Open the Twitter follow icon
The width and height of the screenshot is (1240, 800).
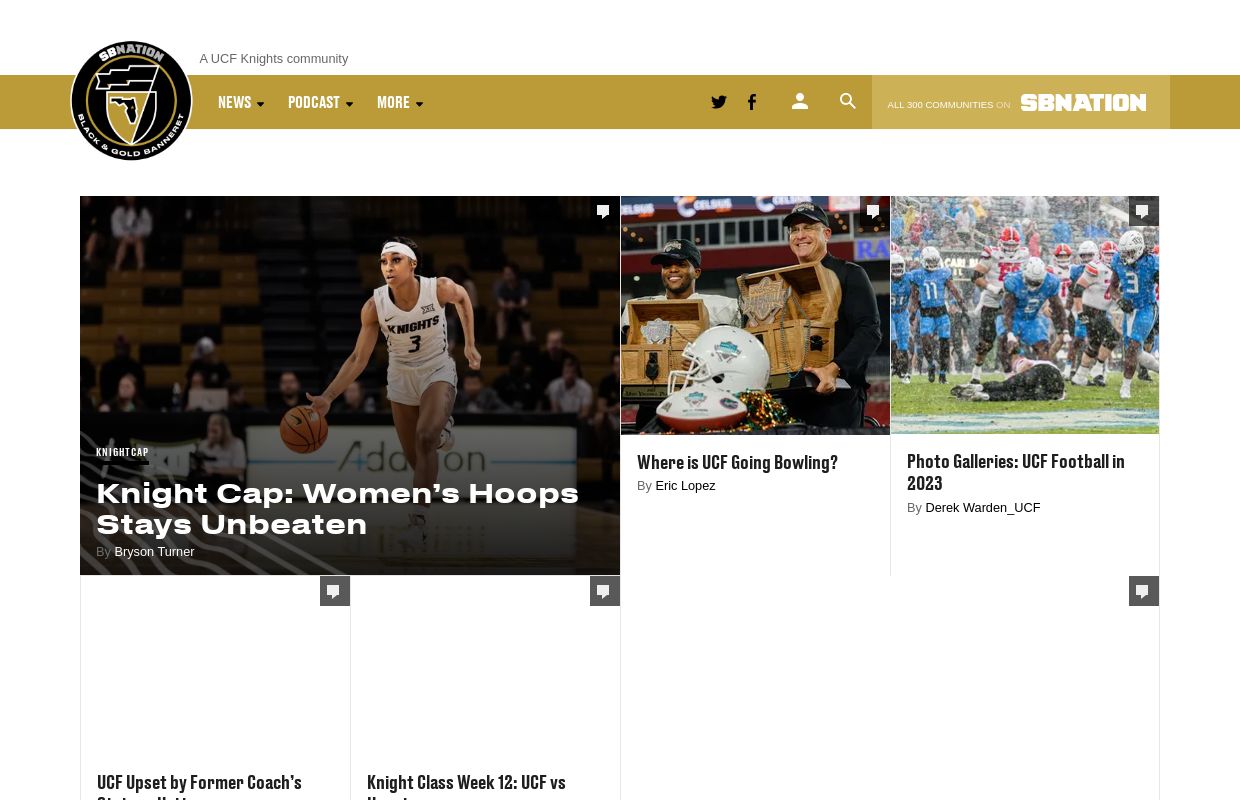pyautogui.click(x=718, y=102)
